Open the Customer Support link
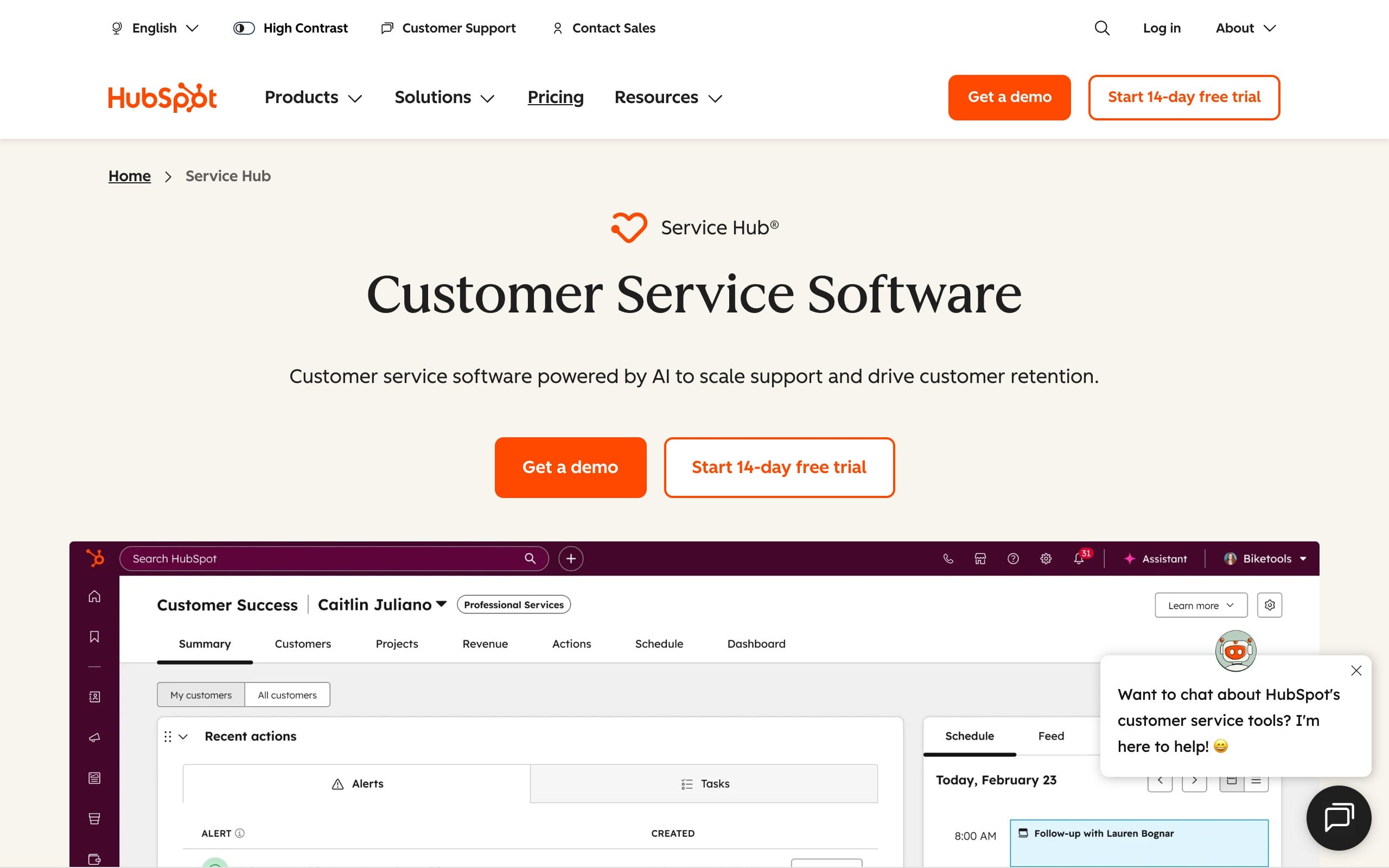This screenshot has height=868, width=1389. click(x=448, y=28)
